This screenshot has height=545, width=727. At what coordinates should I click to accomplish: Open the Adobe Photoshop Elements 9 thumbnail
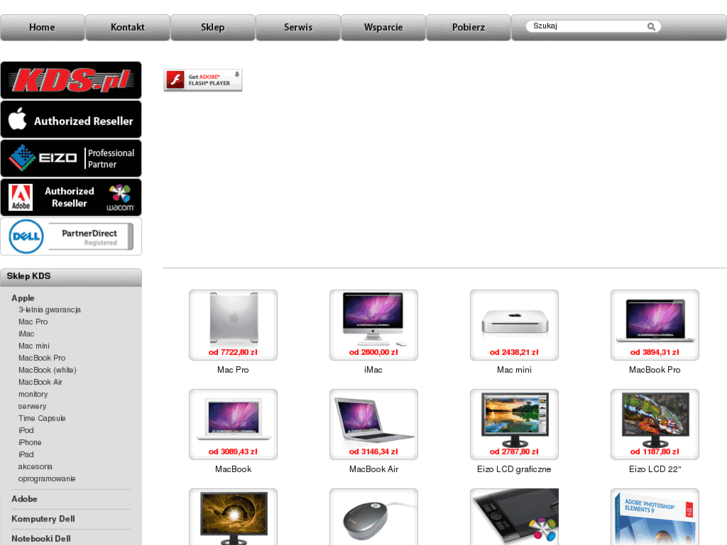click(655, 517)
